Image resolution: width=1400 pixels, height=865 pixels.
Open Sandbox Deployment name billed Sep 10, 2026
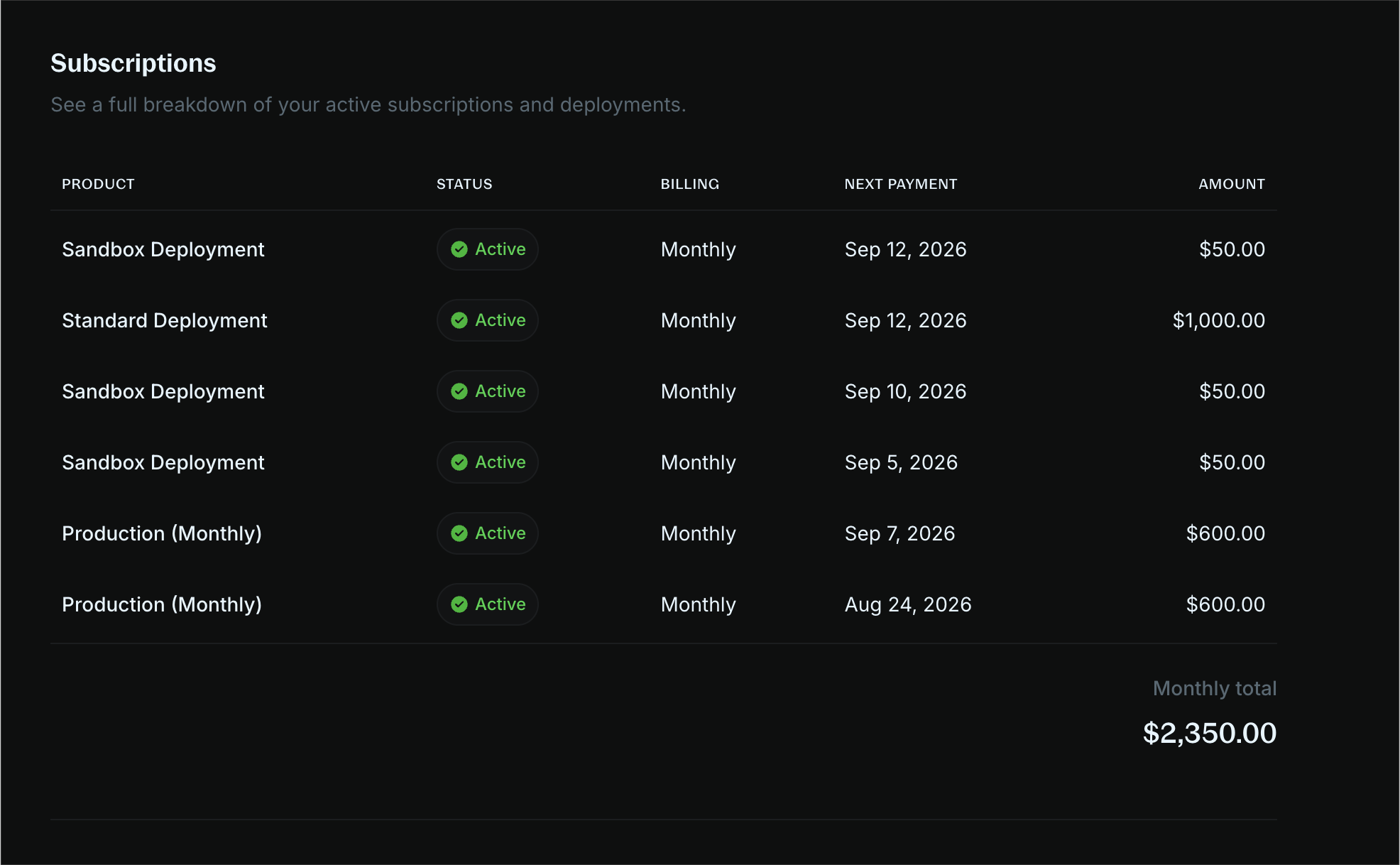(163, 391)
